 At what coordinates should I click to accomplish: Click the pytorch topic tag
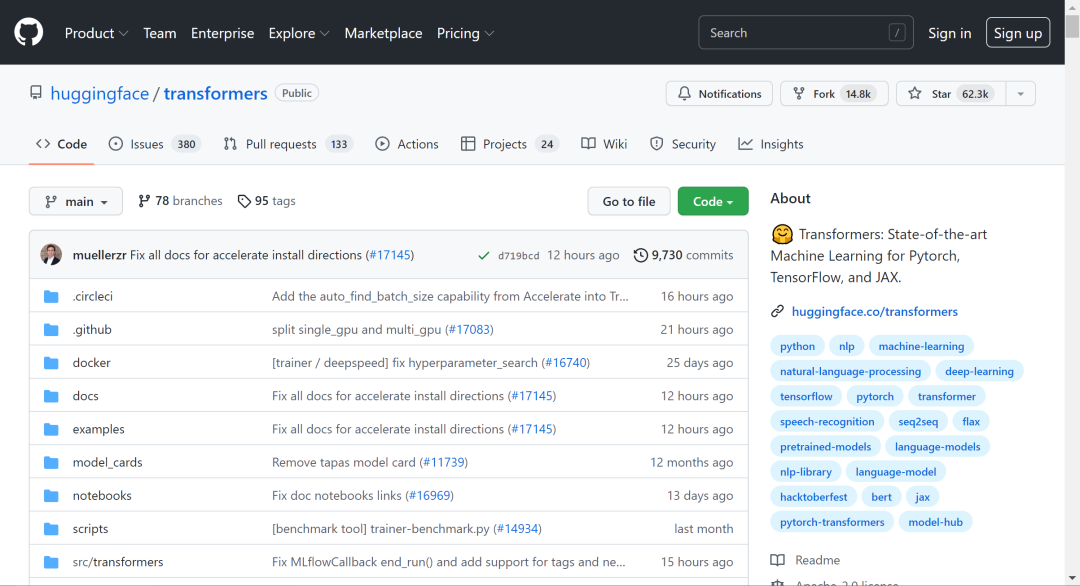coord(875,397)
